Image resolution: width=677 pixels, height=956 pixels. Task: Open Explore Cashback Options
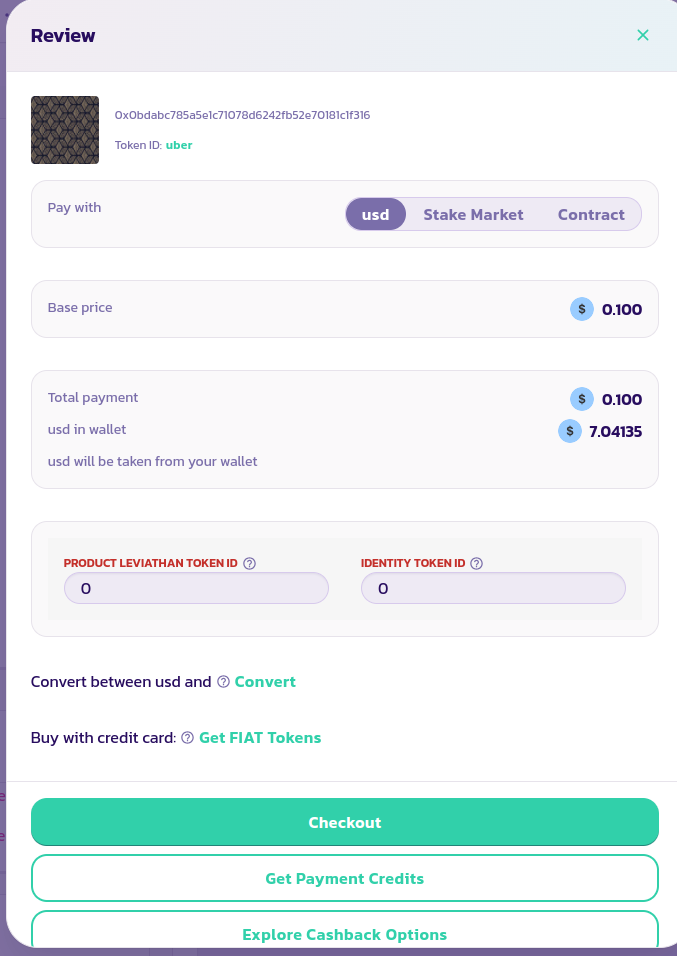(345, 934)
